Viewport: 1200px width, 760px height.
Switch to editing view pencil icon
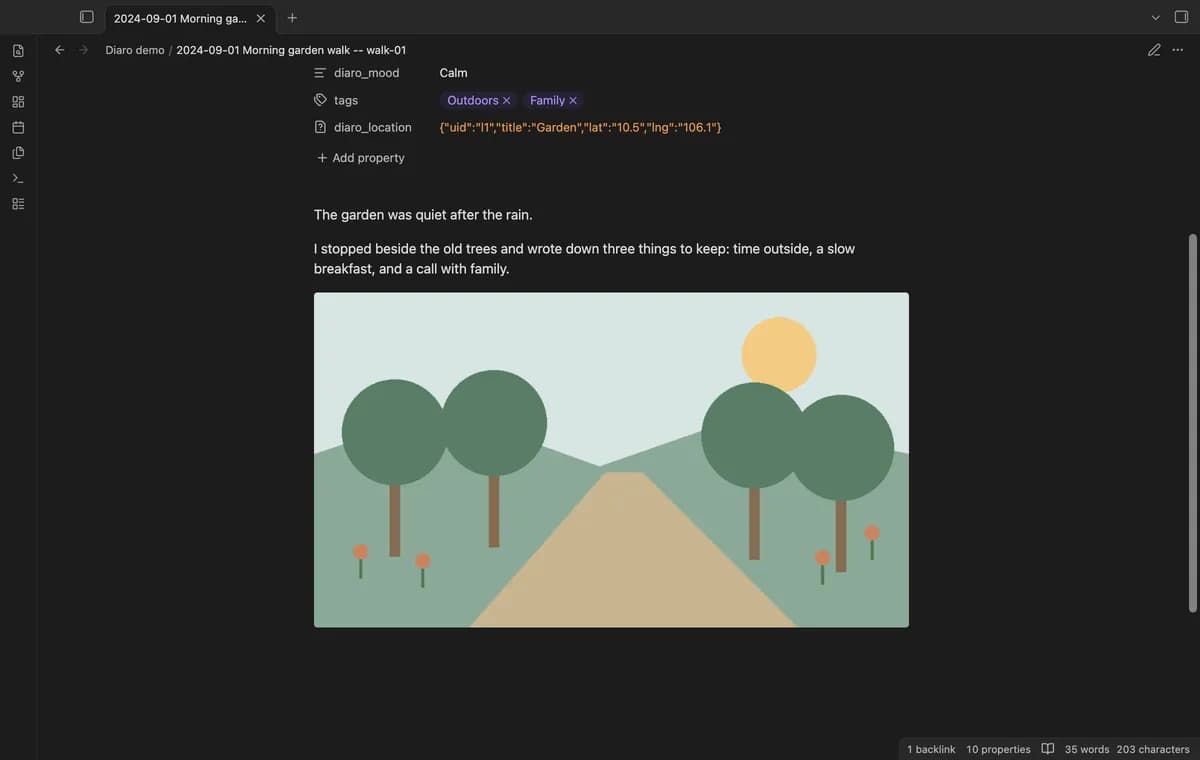tap(1154, 50)
